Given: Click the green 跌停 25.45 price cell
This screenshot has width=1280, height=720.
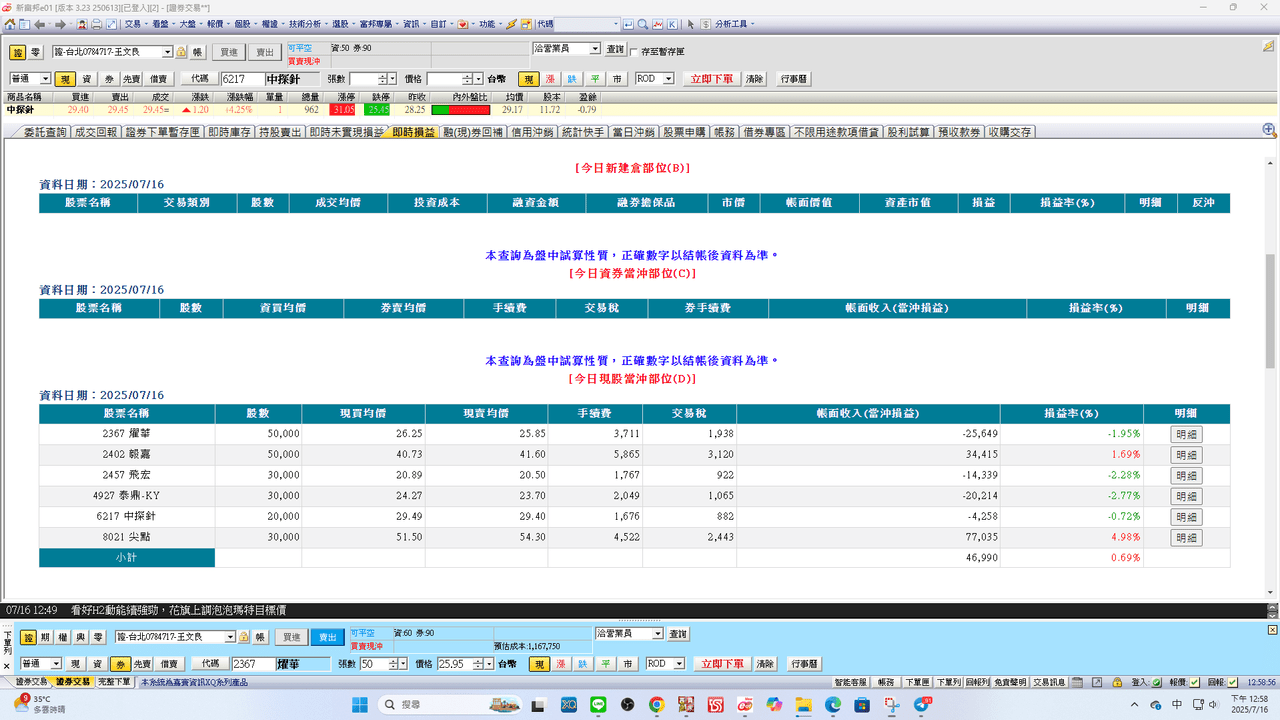Looking at the screenshot, I should pos(378,110).
